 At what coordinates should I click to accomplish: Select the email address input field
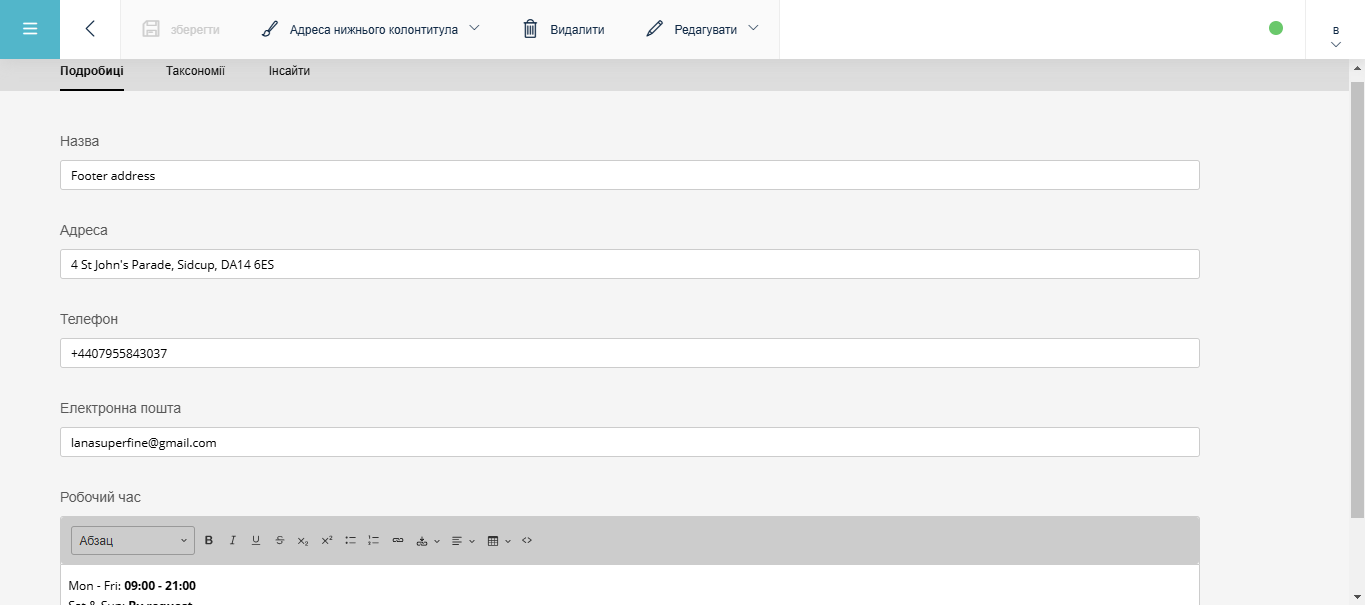tap(628, 442)
